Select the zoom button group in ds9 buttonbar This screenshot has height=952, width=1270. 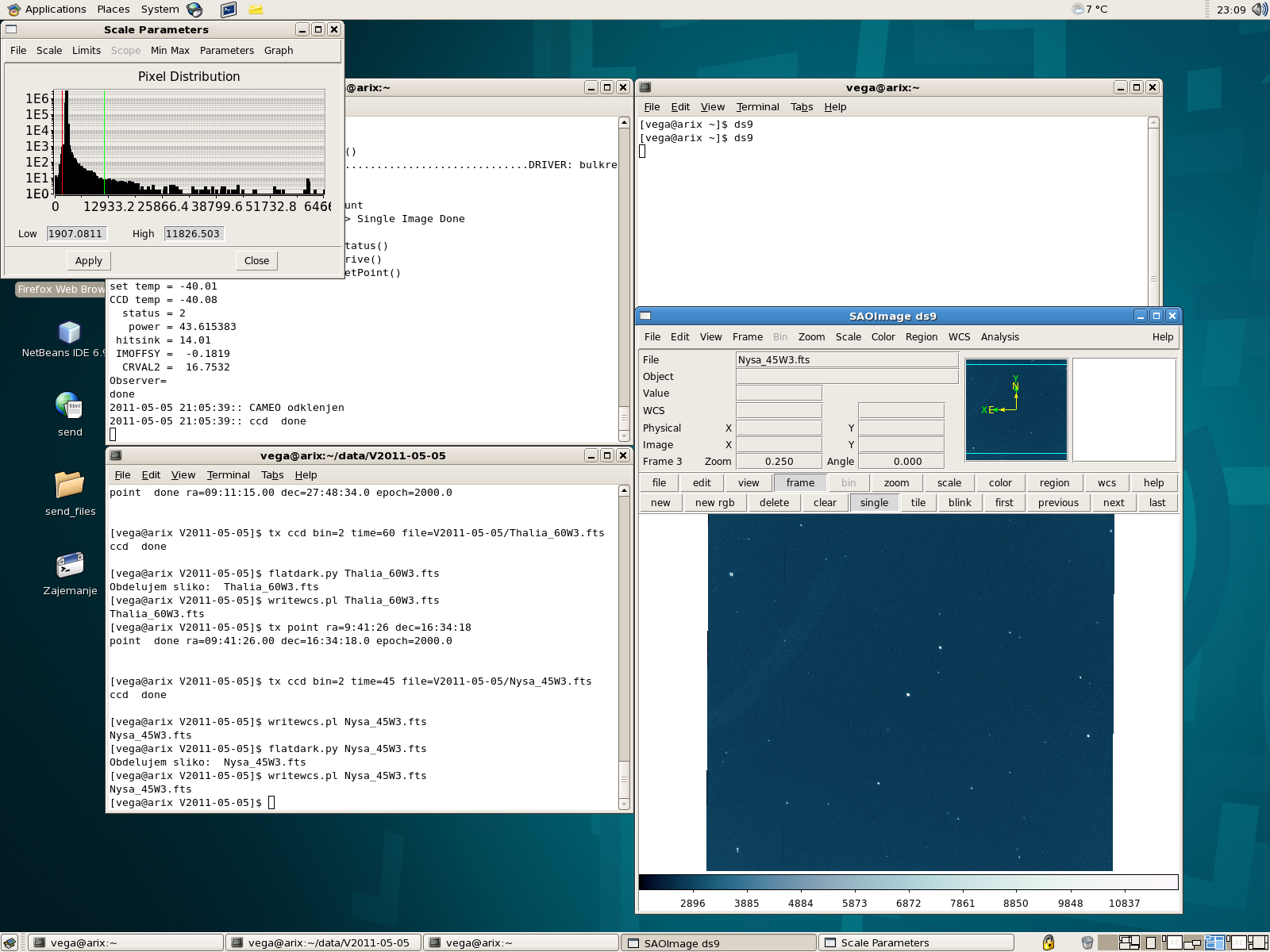896,482
